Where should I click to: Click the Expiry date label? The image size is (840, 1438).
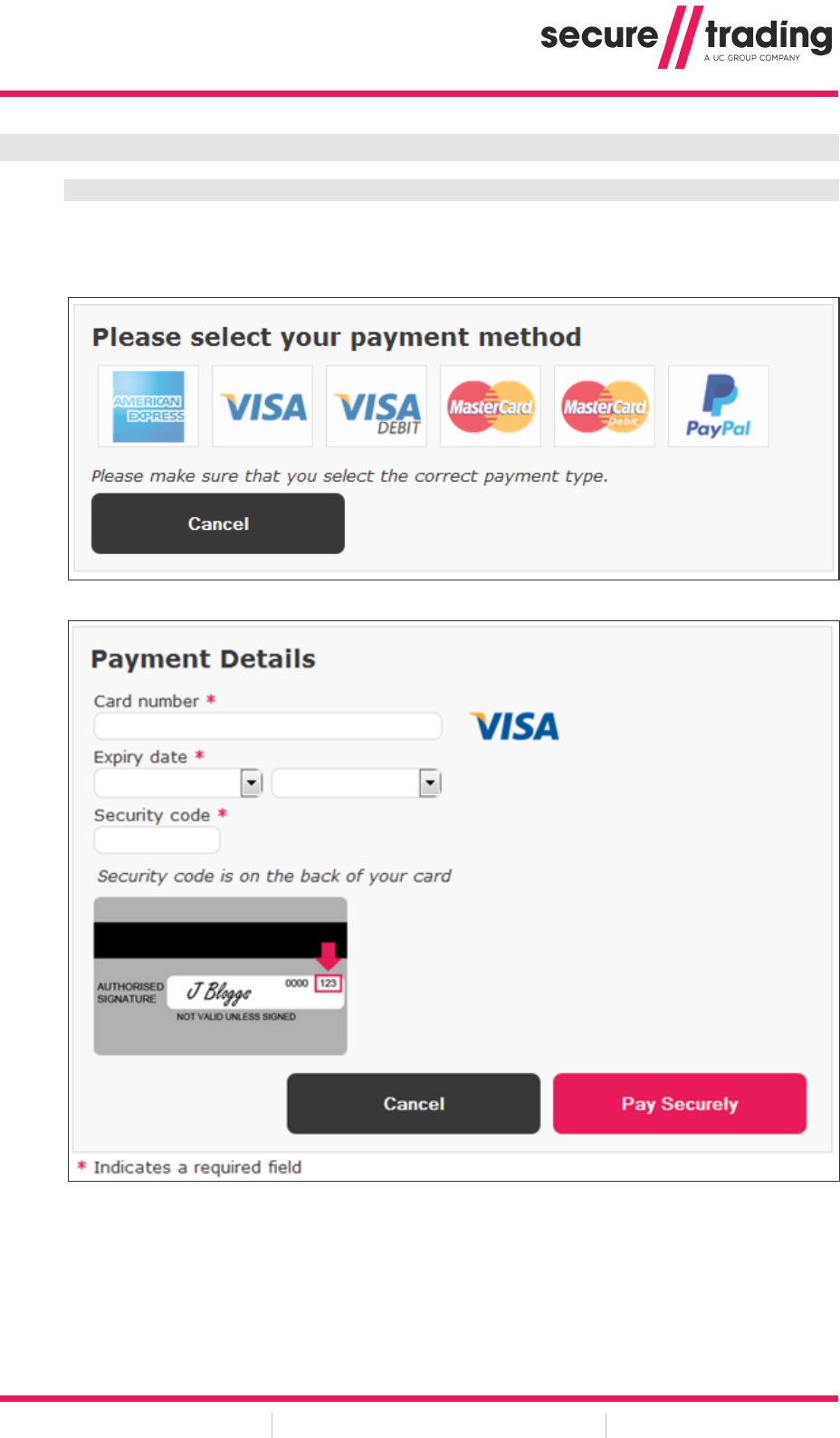pyautogui.click(x=141, y=757)
